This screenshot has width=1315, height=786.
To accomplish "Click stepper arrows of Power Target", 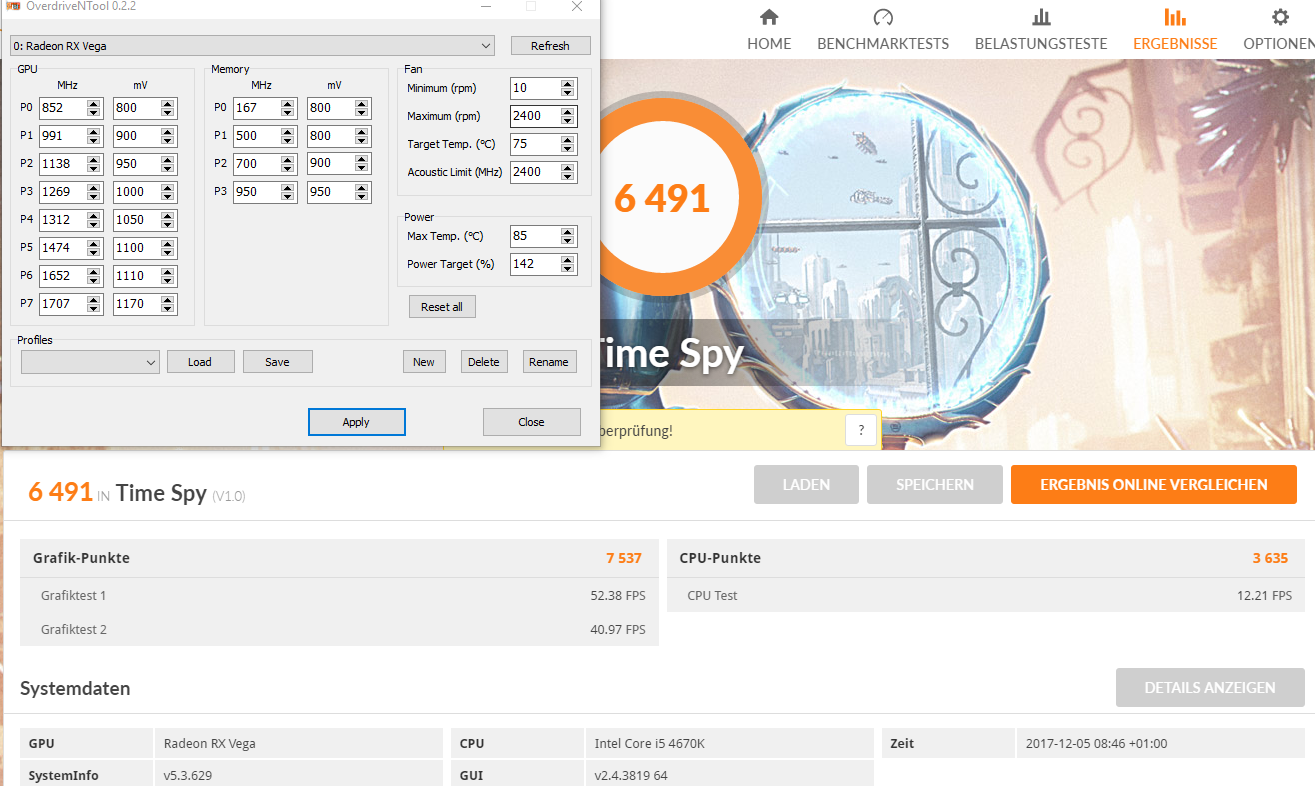I will [569, 264].
